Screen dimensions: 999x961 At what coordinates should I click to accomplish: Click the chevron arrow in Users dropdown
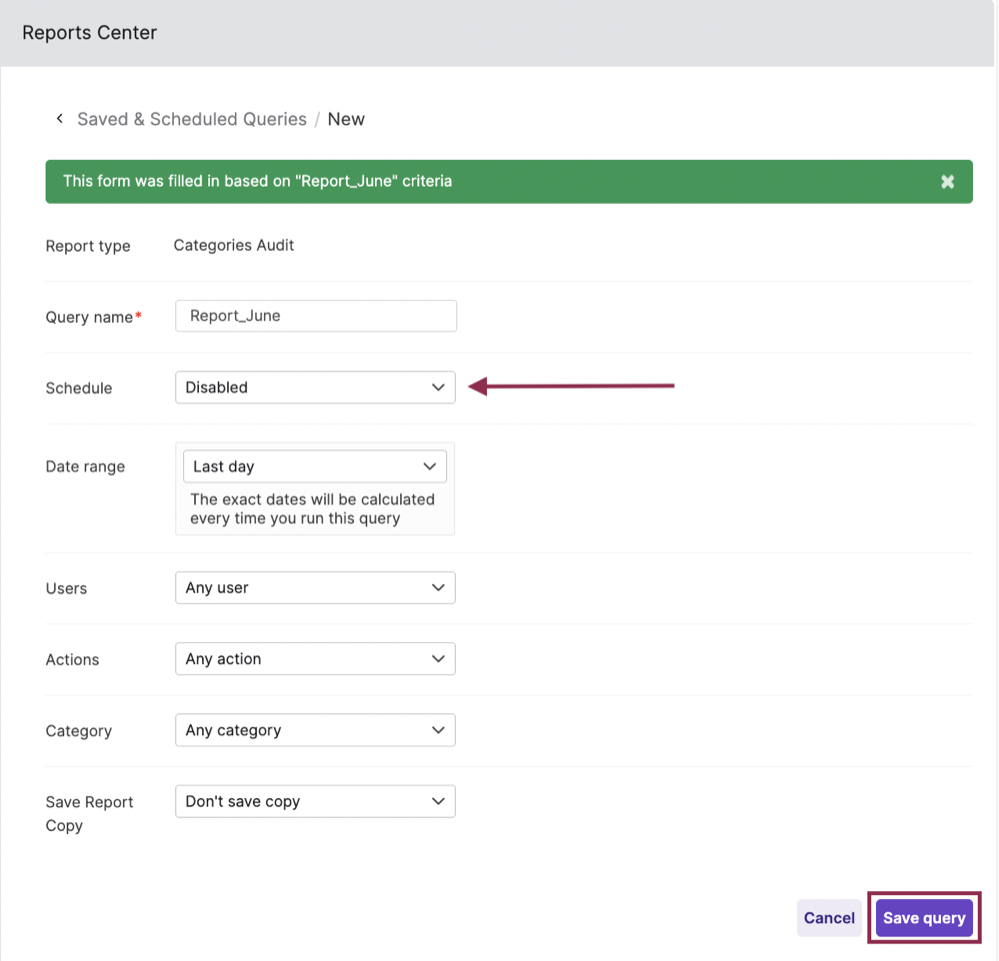pos(438,588)
